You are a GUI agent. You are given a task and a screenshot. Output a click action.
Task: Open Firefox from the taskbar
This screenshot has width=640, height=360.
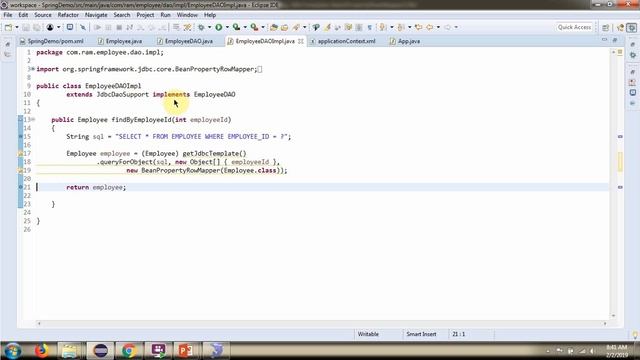41,351
